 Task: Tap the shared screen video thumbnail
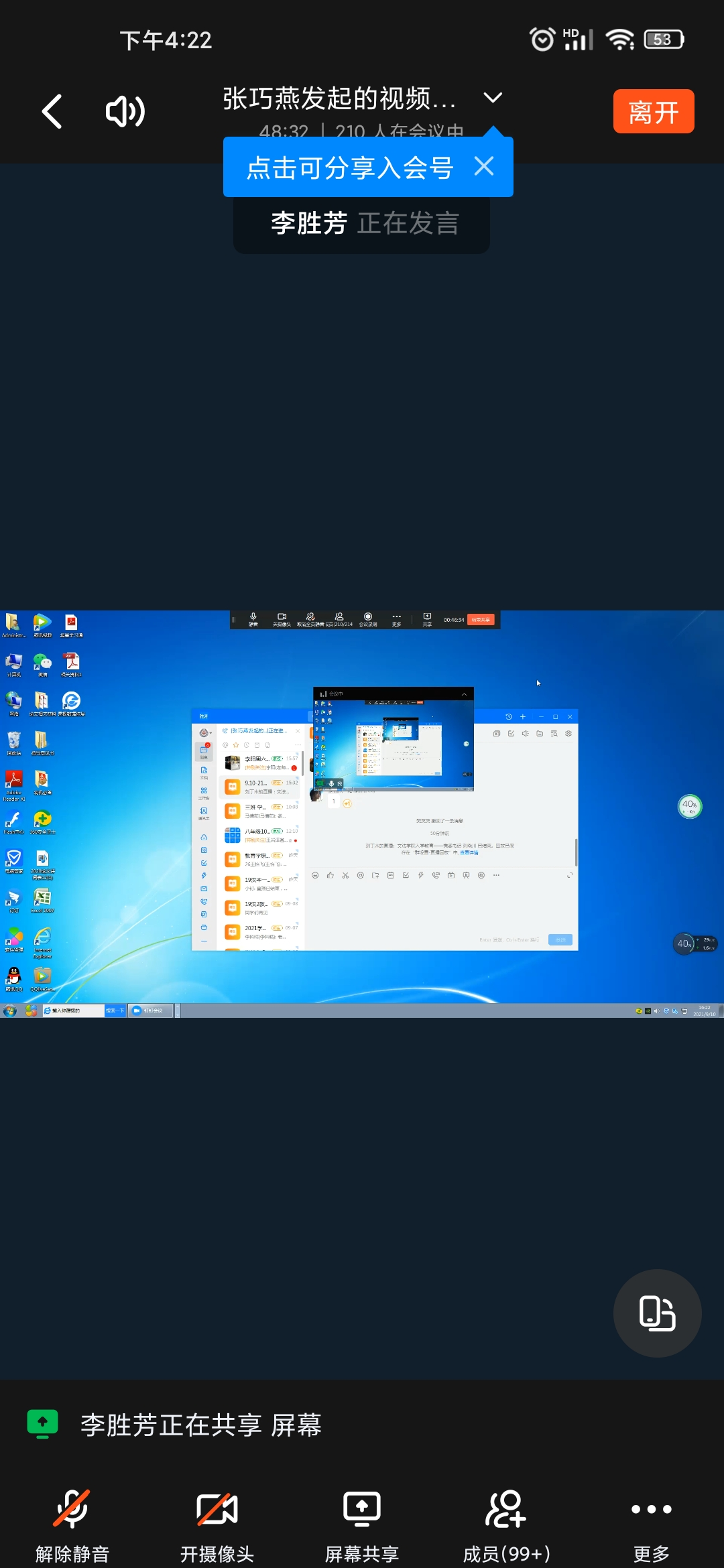362,813
